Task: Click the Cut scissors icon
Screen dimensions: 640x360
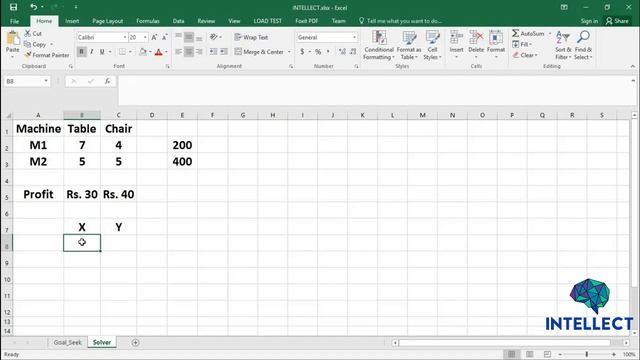Action: [x=28, y=33]
